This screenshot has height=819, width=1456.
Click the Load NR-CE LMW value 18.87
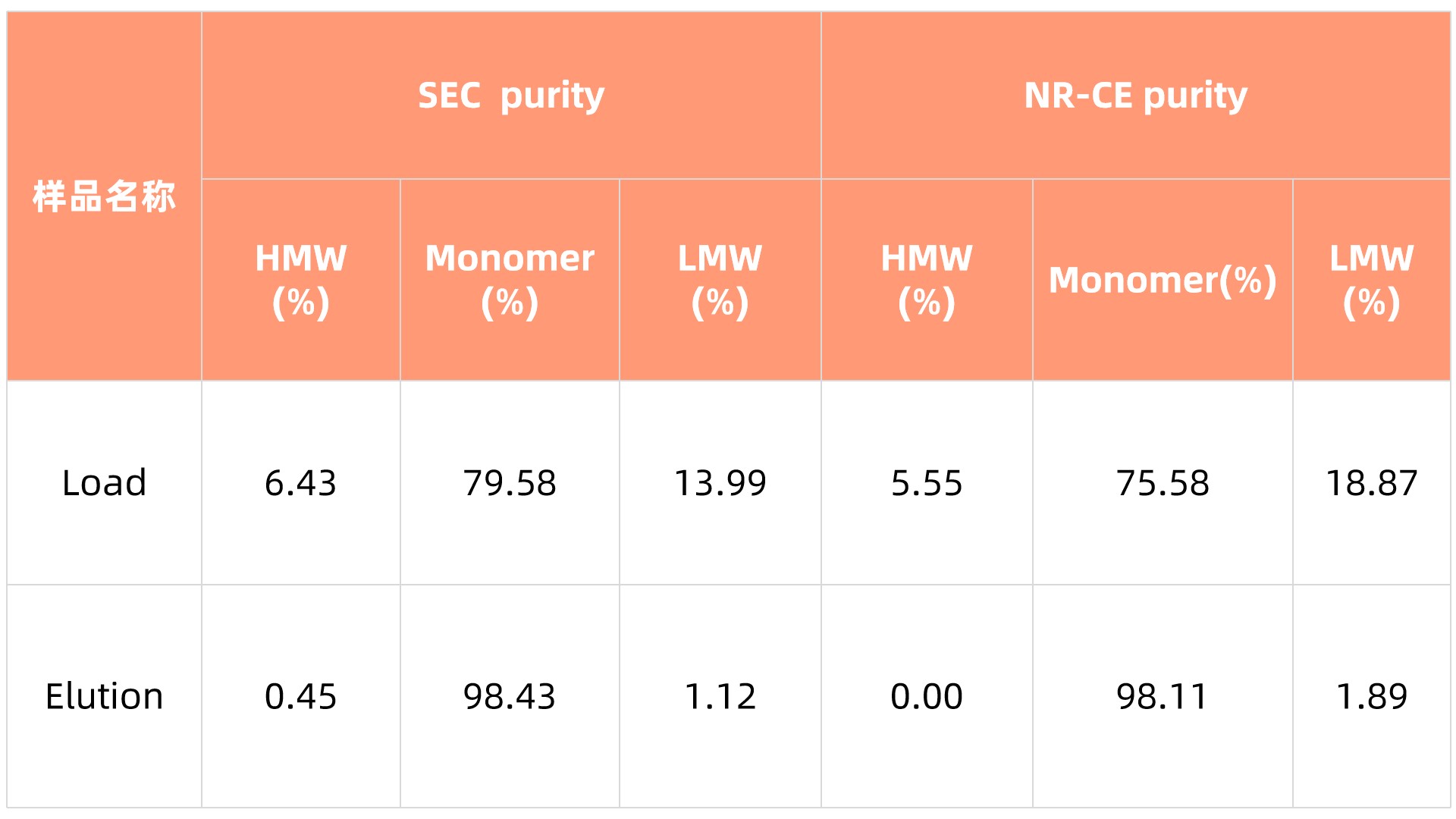tap(1371, 483)
